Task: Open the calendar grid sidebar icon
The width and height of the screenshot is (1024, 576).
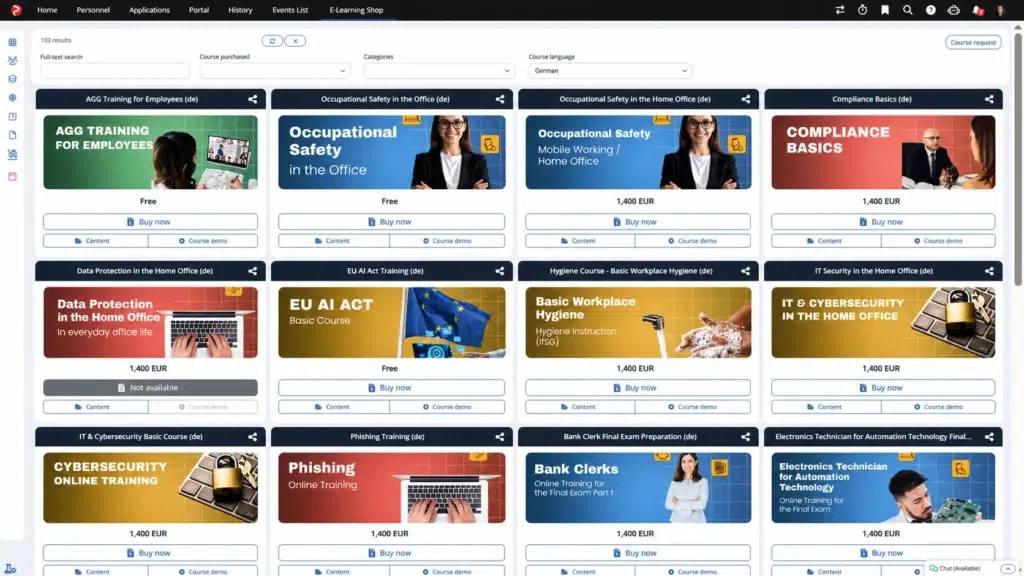Action: tap(12, 42)
